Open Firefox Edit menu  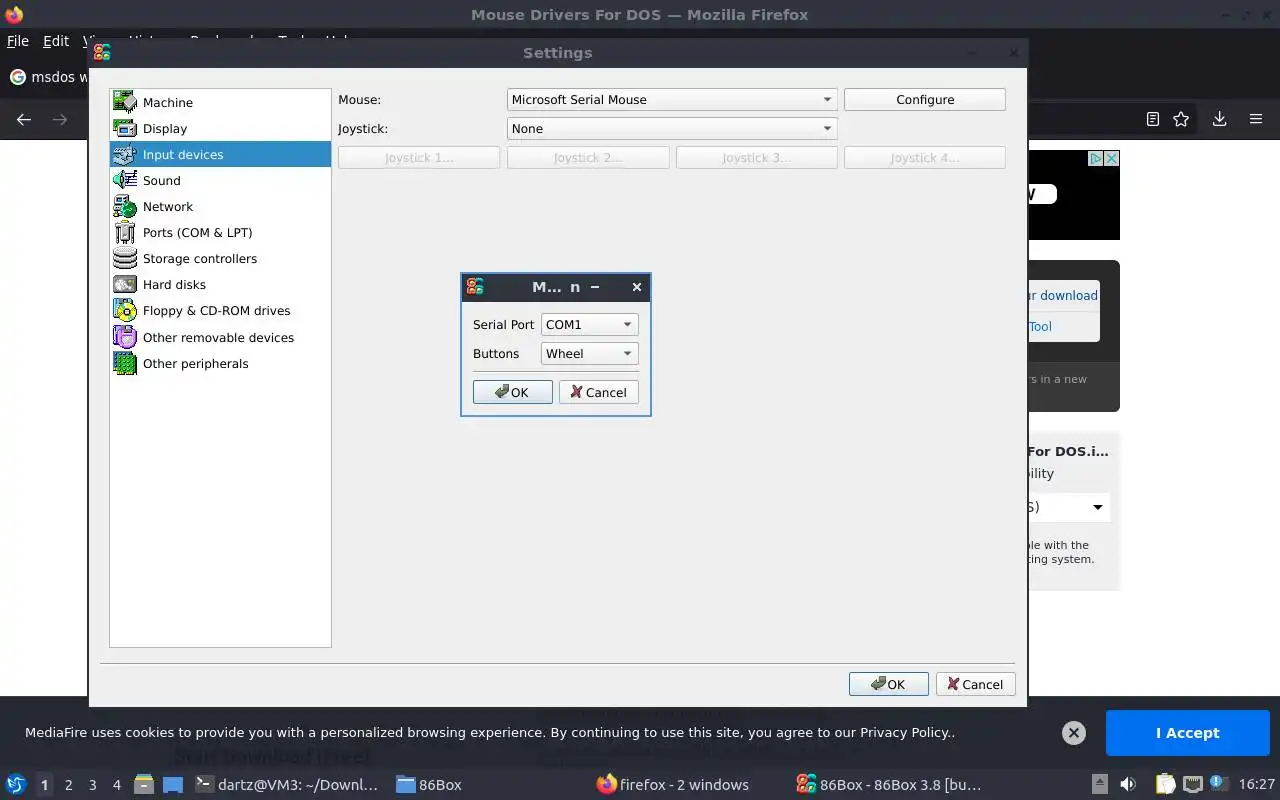point(56,41)
